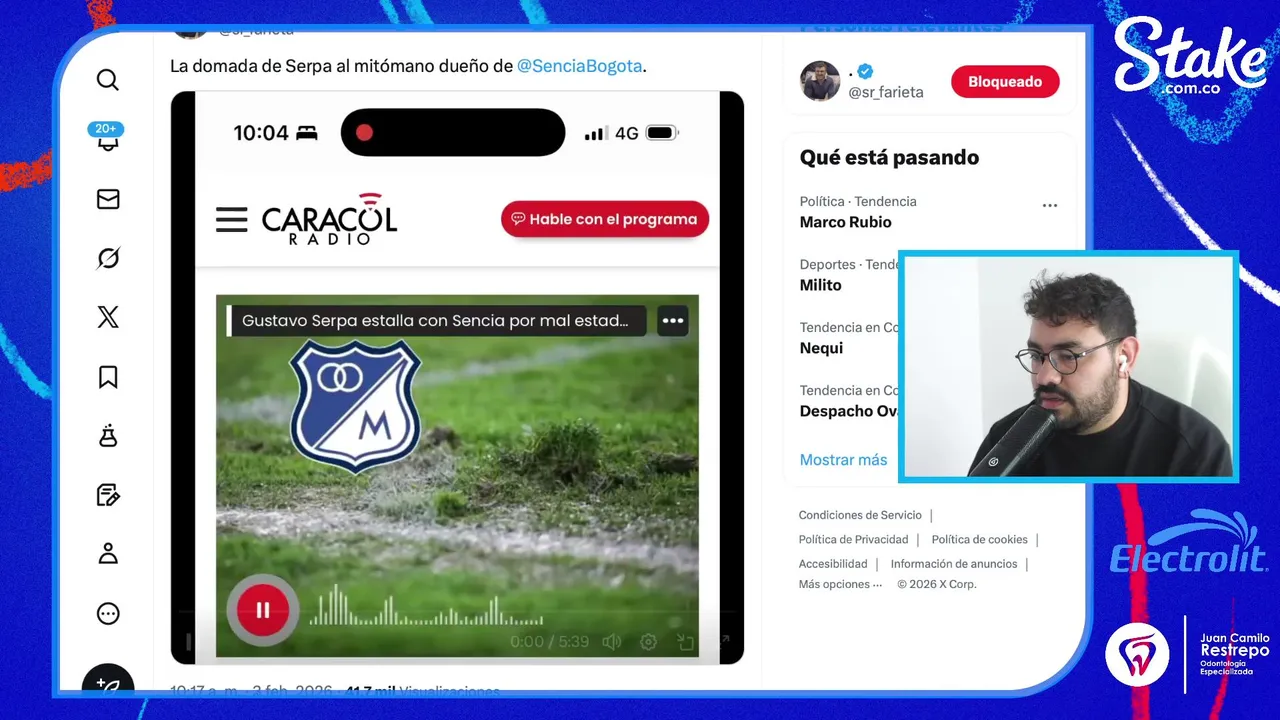Click the X logo sidebar icon
The image size is (1280, 720).
click(x=108, y=318)
